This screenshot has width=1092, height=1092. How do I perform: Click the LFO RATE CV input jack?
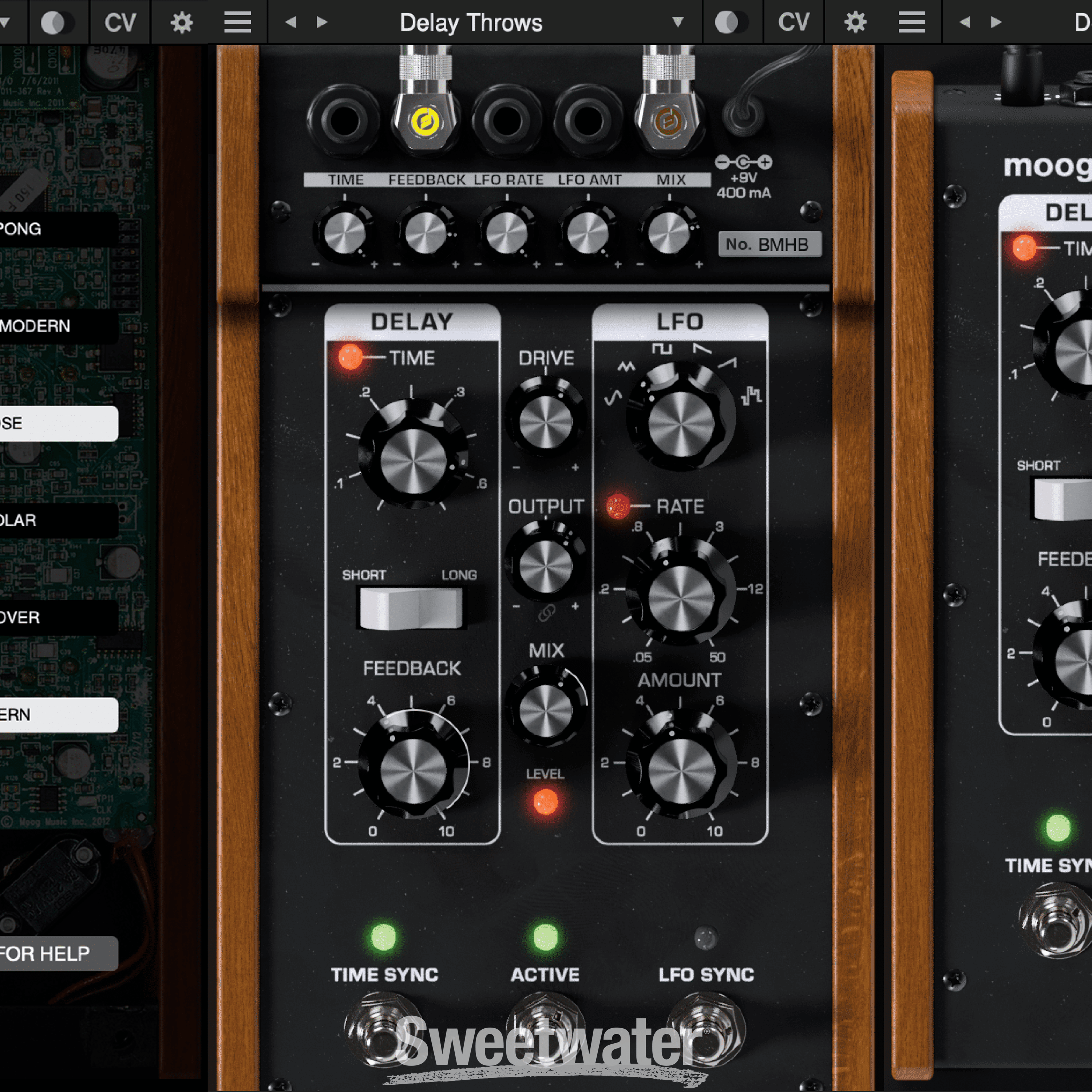point(507,120)
